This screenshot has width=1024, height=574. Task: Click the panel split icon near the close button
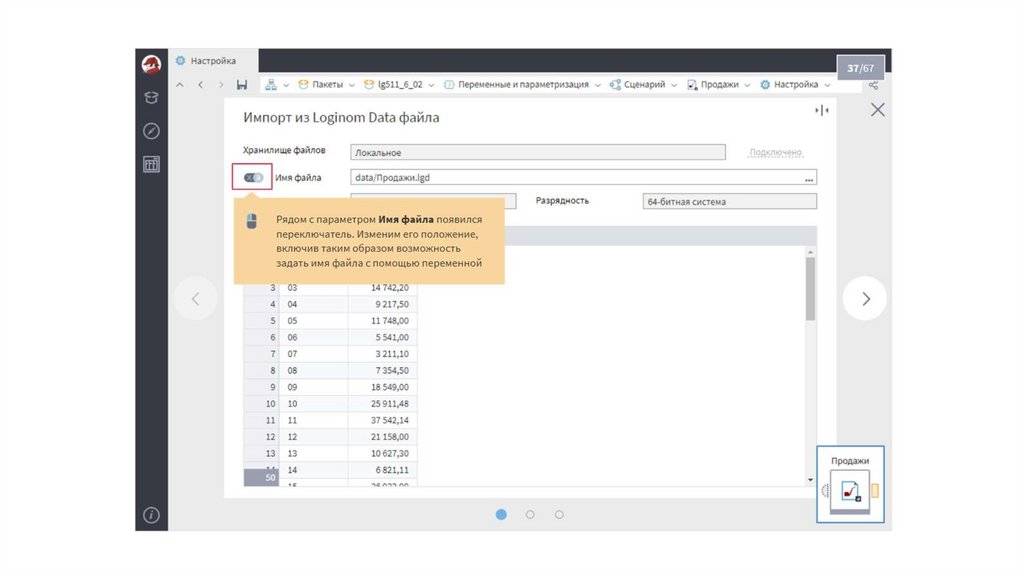822,110
